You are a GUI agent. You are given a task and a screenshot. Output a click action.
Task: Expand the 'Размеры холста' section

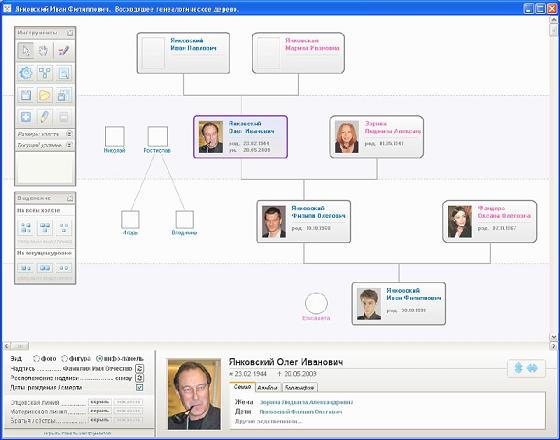[69, 134]
